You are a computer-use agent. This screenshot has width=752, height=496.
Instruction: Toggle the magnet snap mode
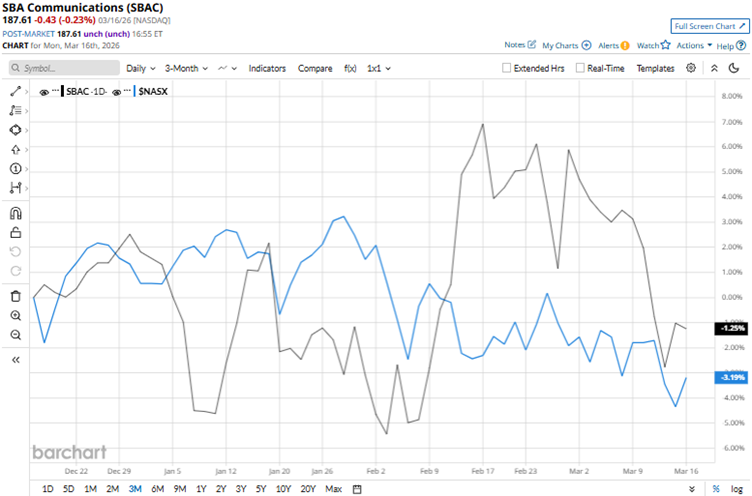coord(15,213)
